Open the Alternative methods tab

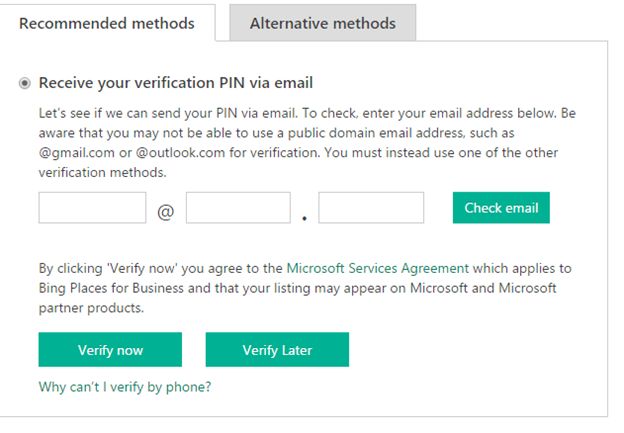322,23
